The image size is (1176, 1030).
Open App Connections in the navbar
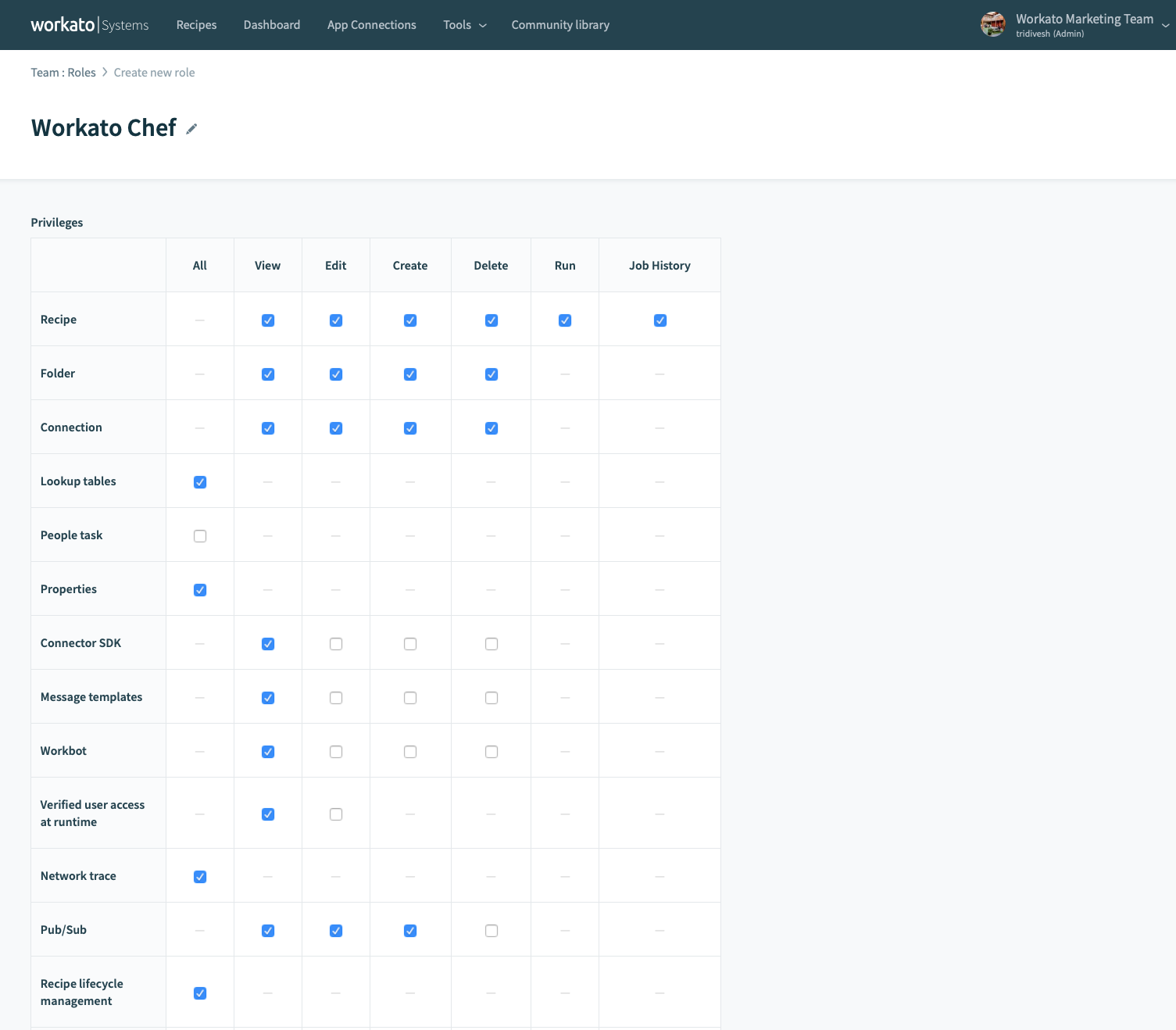[372, 25]
